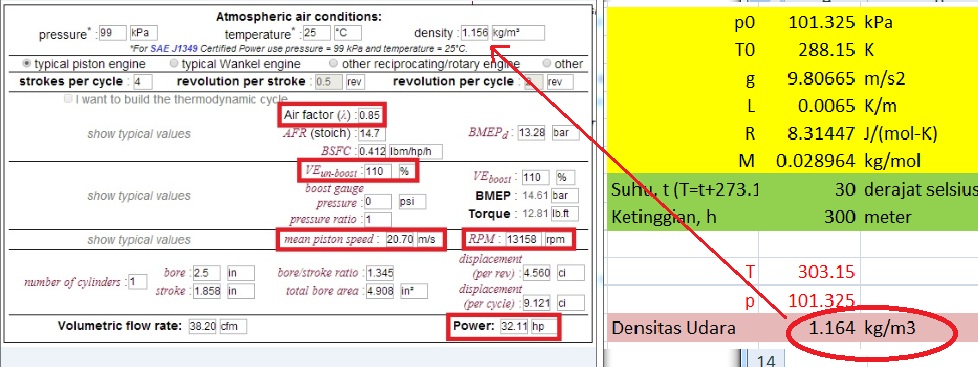This screenshot has width=978, height=367.
Task: Choose other reciprocating/rotary engine option
Action: pos(334,63)
